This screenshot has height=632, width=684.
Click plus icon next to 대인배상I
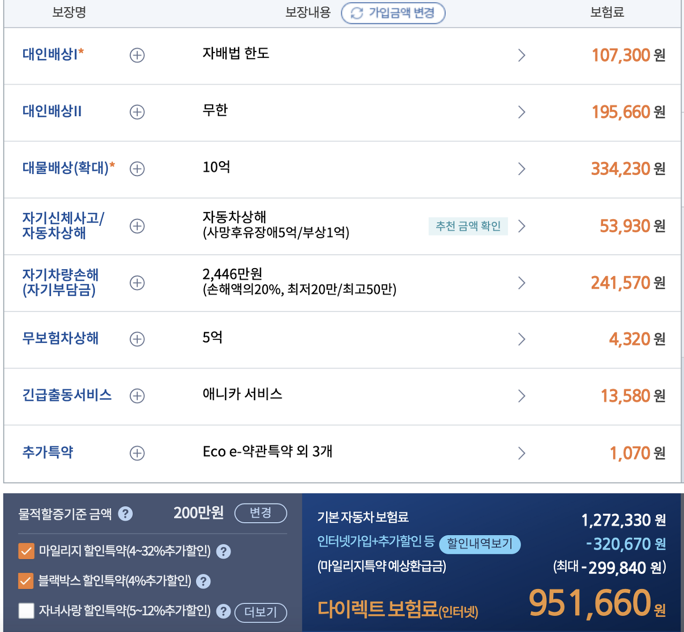click(x=137, y=55)
